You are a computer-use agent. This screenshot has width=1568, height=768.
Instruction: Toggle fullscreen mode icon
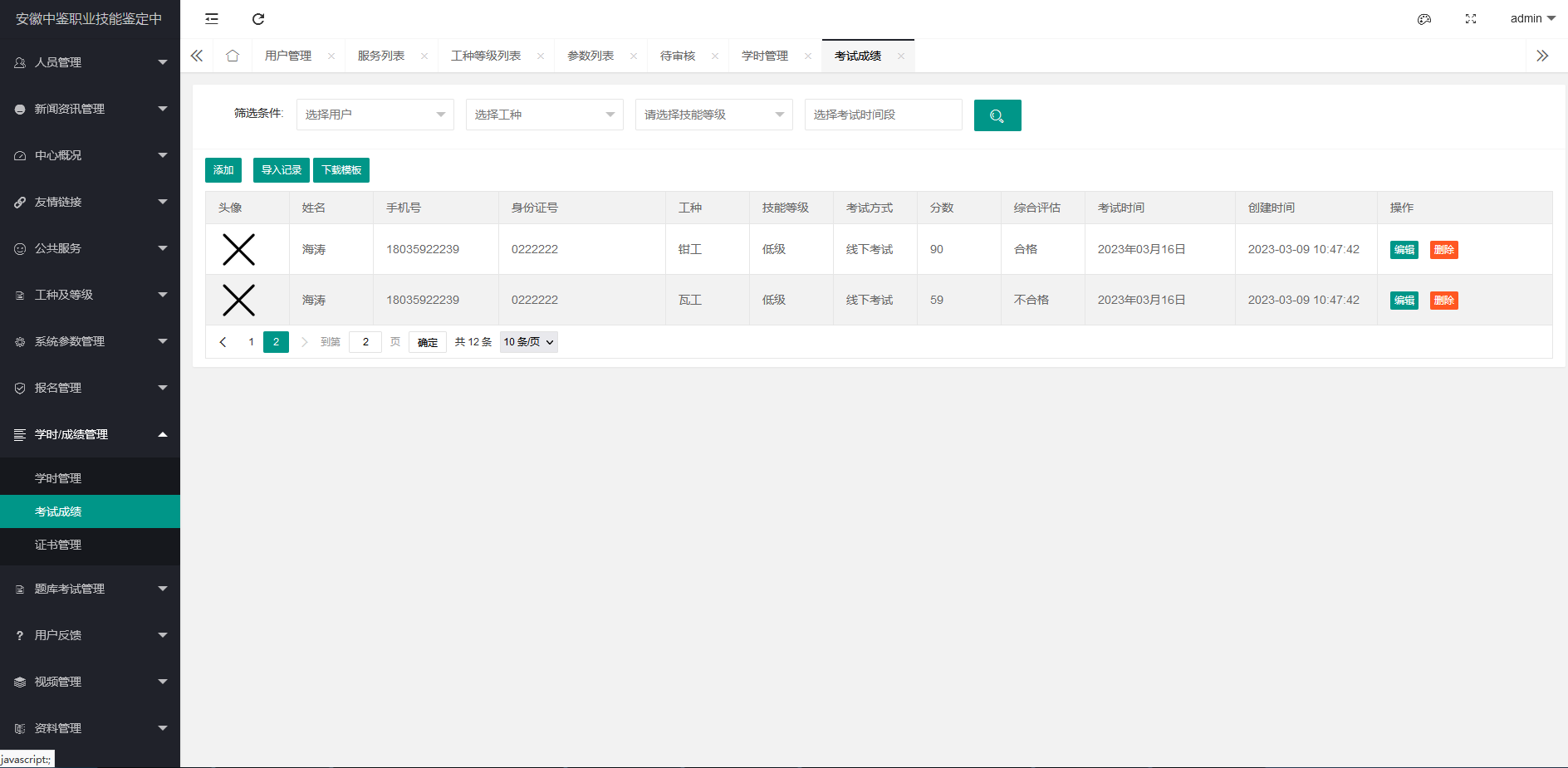(x=1471, y=18)
